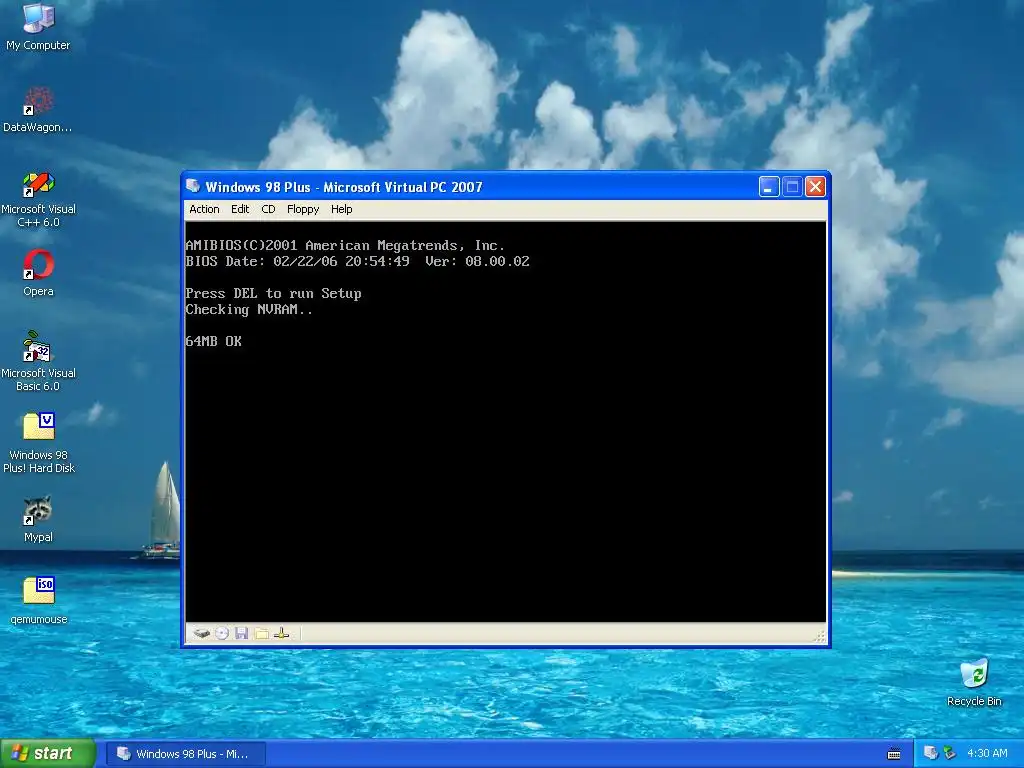This screenshot has height=768, width=1024.
Task: Select the My Computer desktop icon
Action: (x=38, y=27)
